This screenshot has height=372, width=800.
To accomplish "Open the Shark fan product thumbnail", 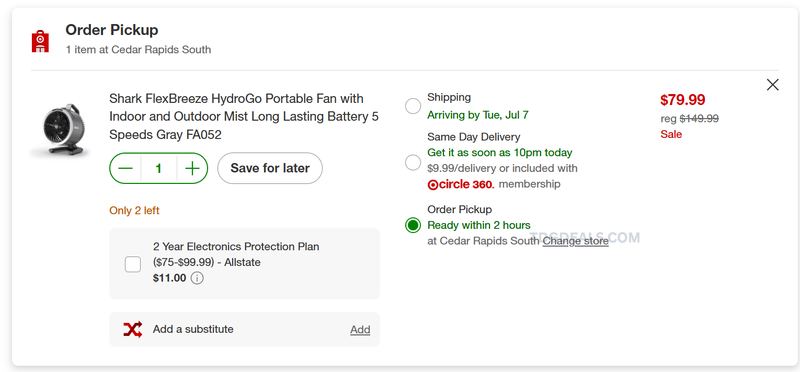I will point(60,130).
